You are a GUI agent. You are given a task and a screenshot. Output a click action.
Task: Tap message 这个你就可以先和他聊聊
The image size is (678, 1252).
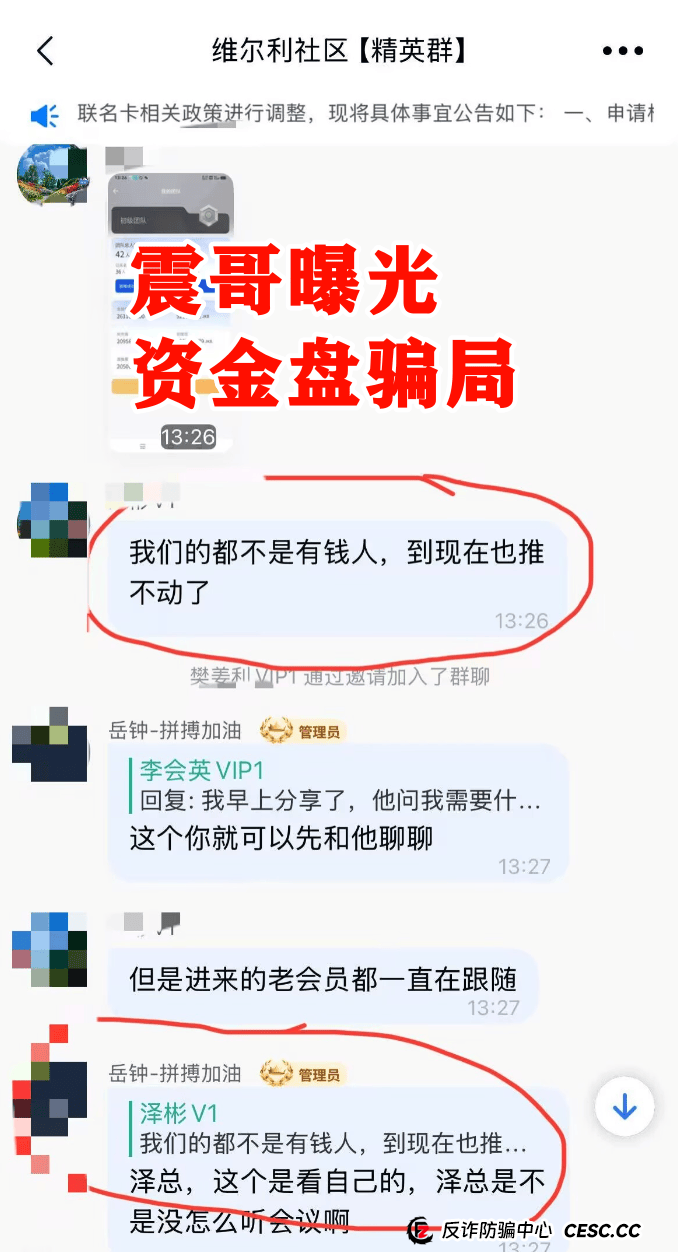pyautogui.click(x=282, y=838)
